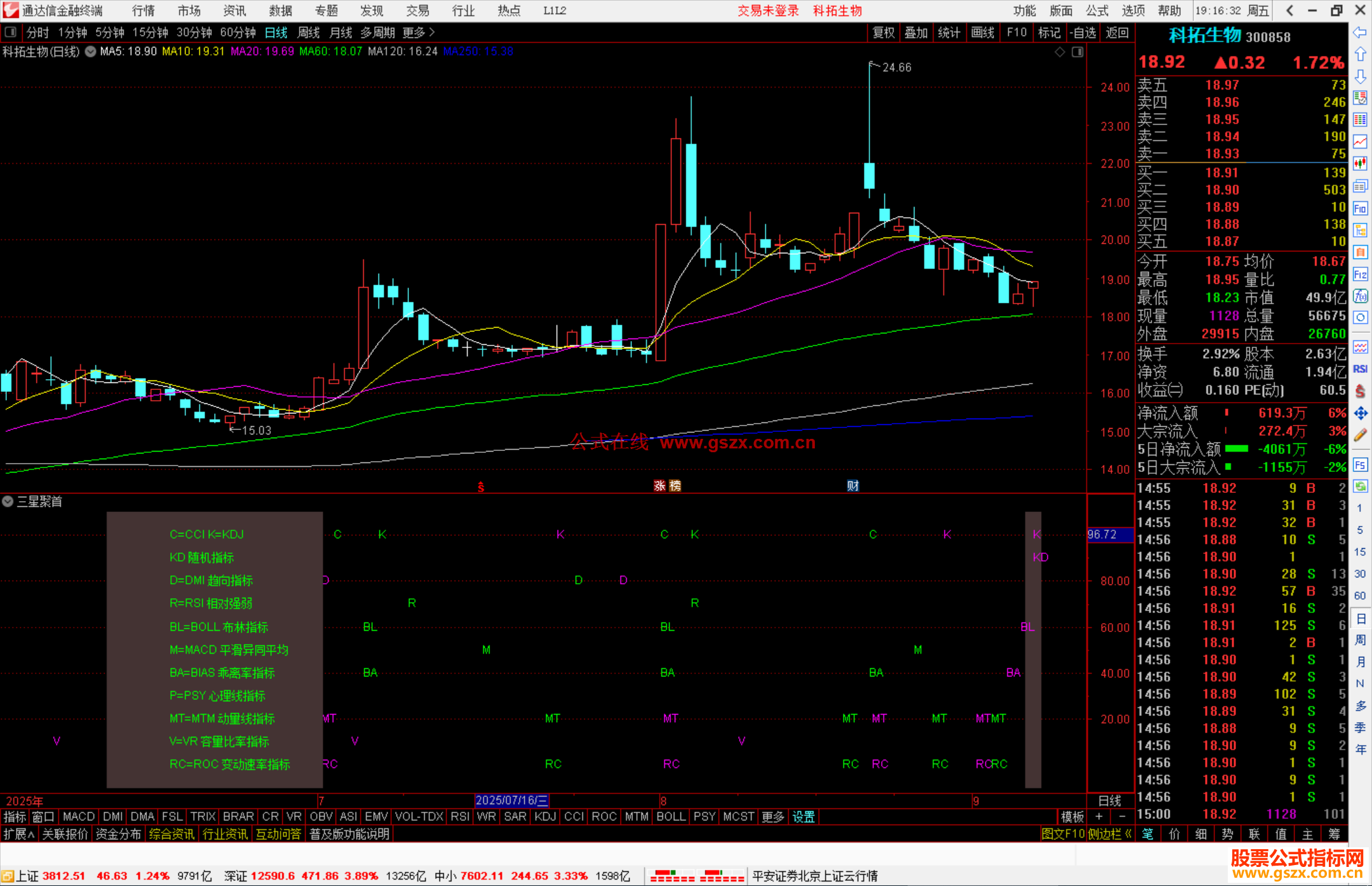Click the F12 trade icon in sidebar

tap(1360, 274)
